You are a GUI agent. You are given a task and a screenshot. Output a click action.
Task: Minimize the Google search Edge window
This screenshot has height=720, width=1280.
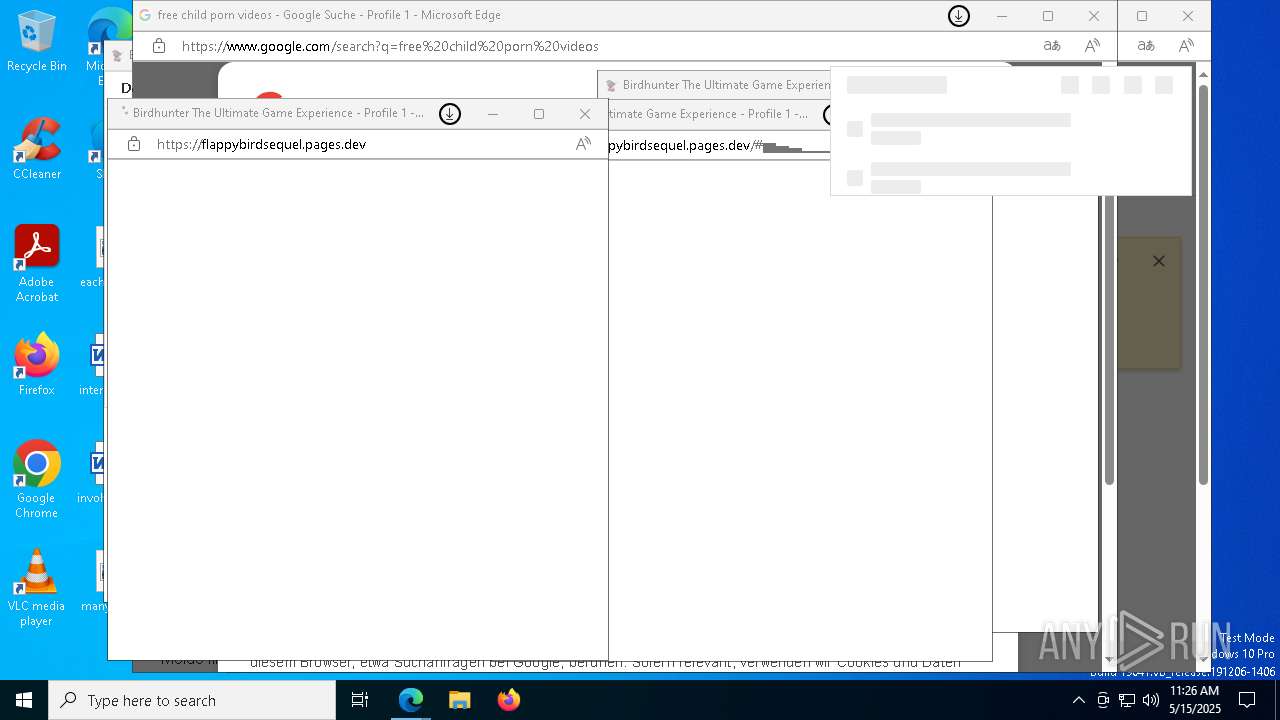click(1002, 16)
